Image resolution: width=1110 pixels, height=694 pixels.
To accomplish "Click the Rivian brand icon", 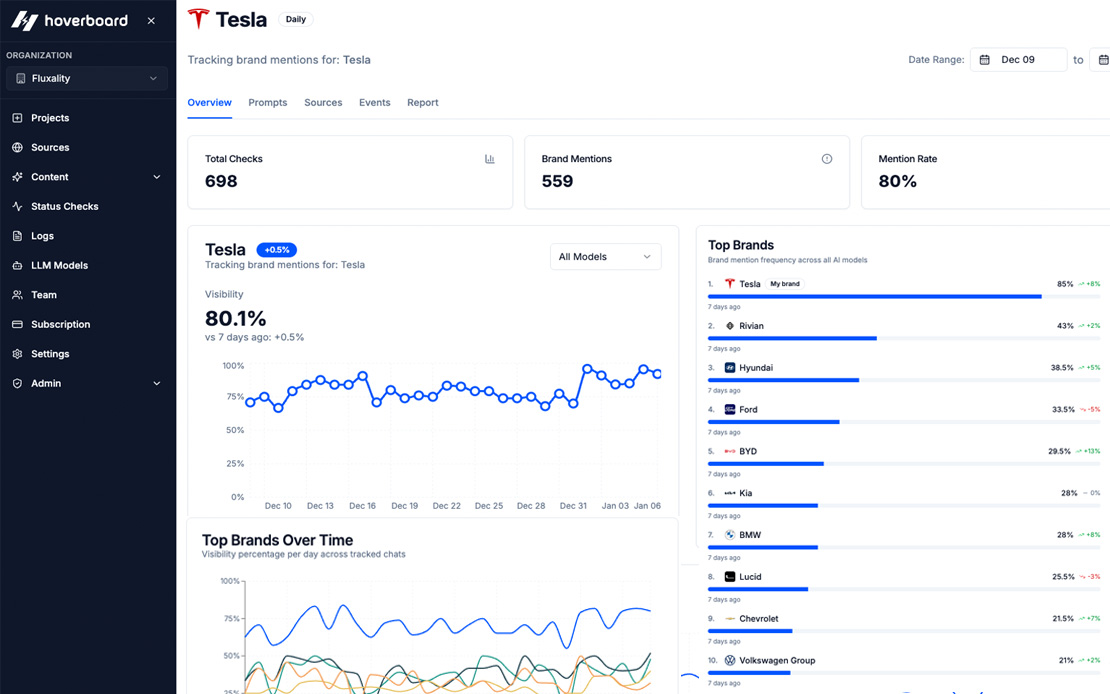I will [x=730, y=326].
